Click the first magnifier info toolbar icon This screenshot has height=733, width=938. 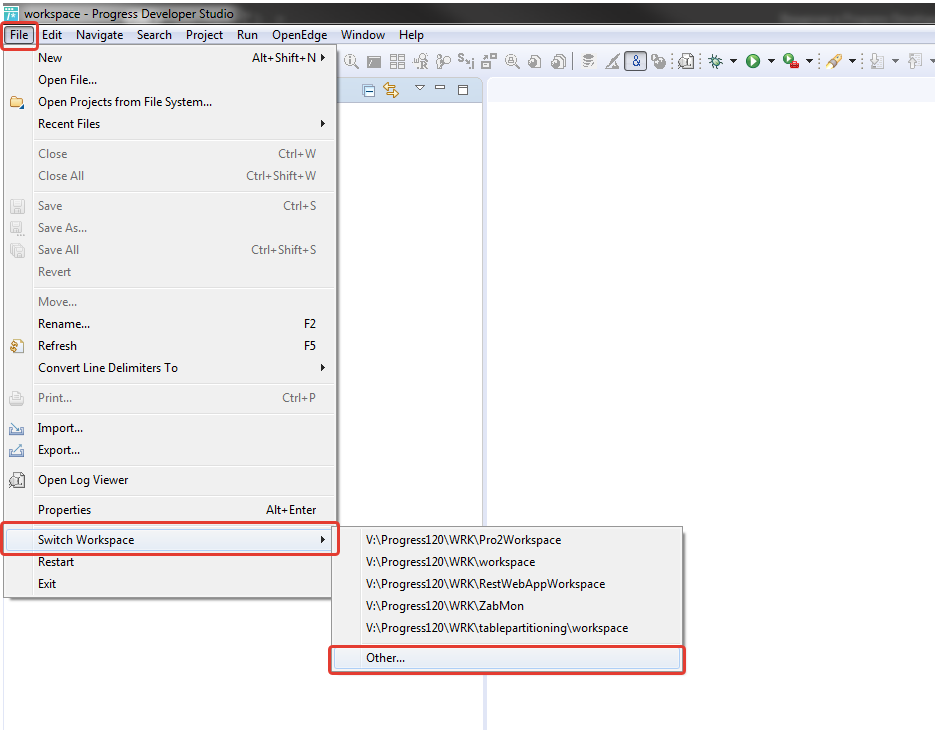[351, 61]
